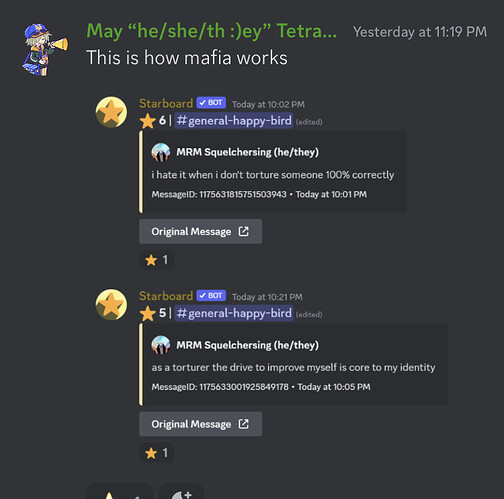Open #general-happy-bird channel link in first post
Viewport: 504px width, 499px height.
click(234, 120)
